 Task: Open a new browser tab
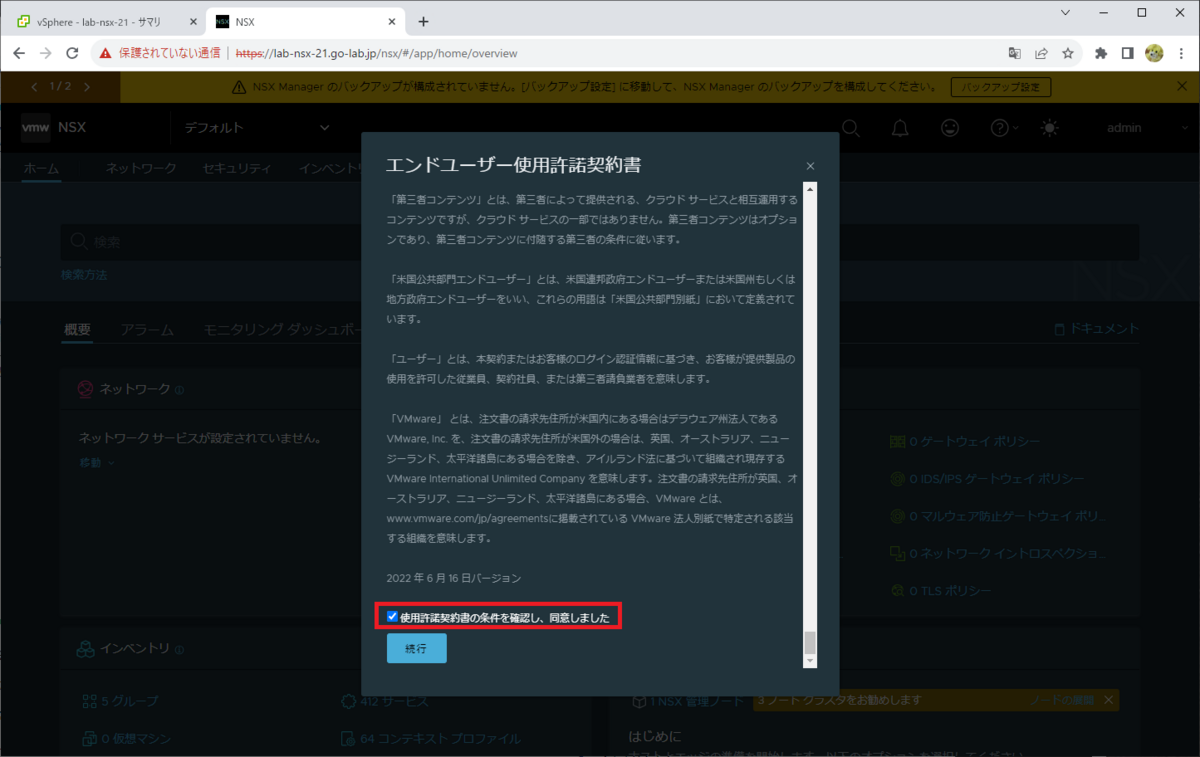pos(423,21)
